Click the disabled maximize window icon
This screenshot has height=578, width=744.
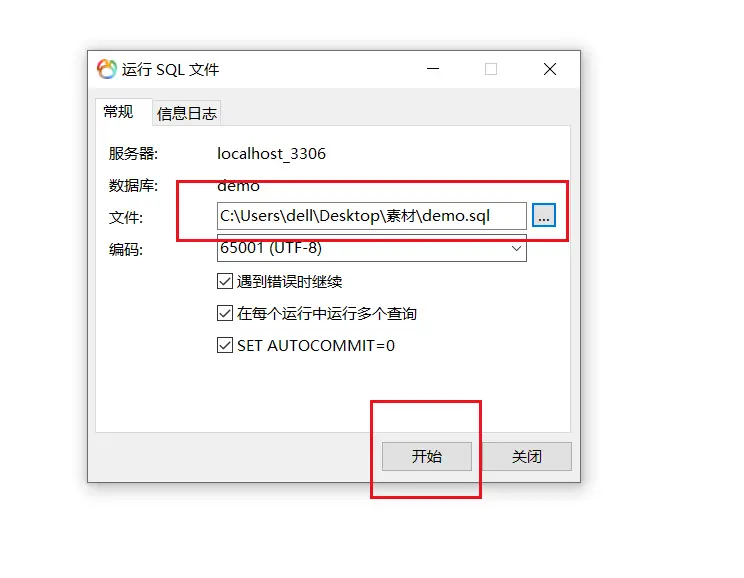coord(491,69)
